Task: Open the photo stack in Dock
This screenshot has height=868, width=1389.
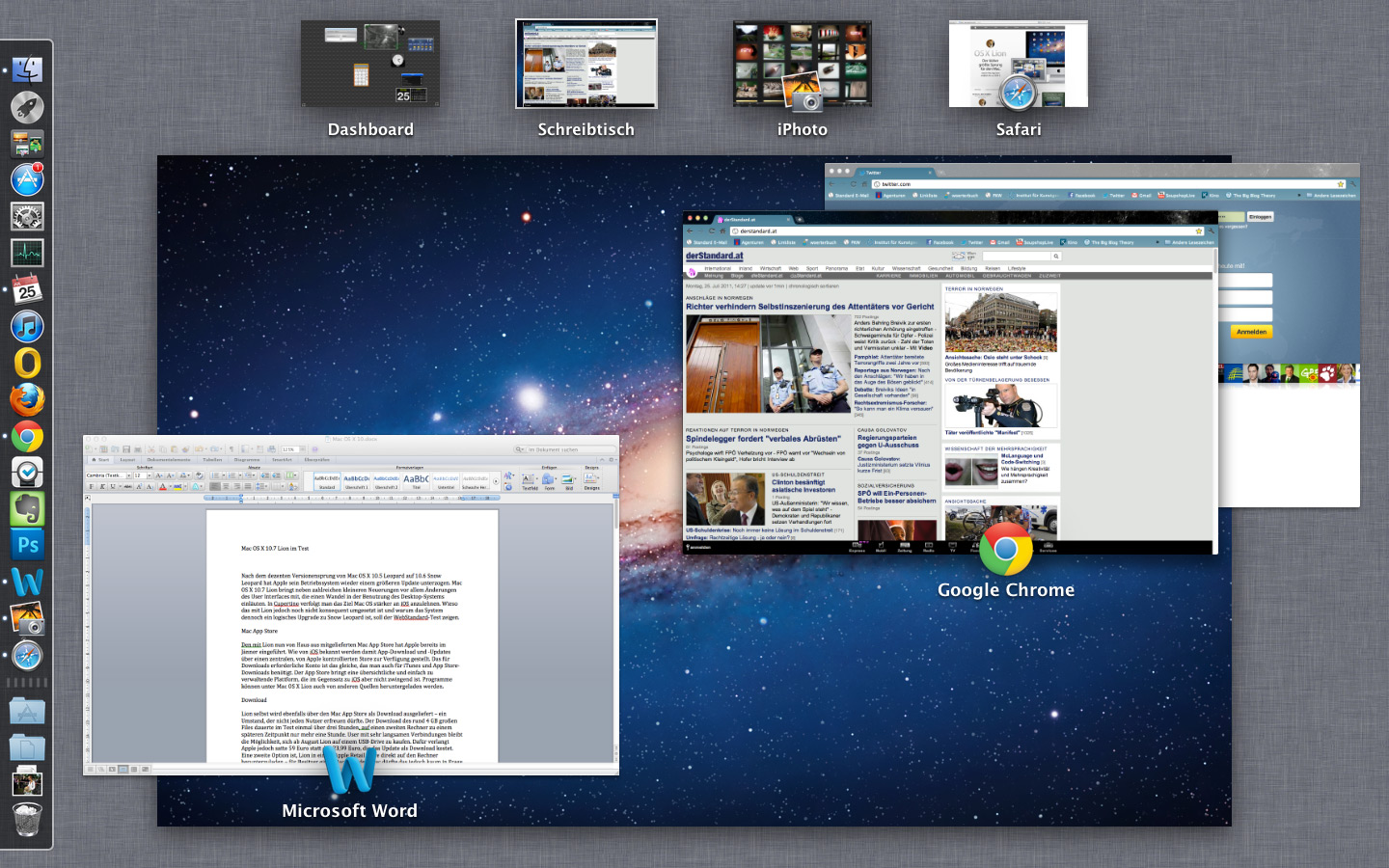Action: click(x=27, y=783)
